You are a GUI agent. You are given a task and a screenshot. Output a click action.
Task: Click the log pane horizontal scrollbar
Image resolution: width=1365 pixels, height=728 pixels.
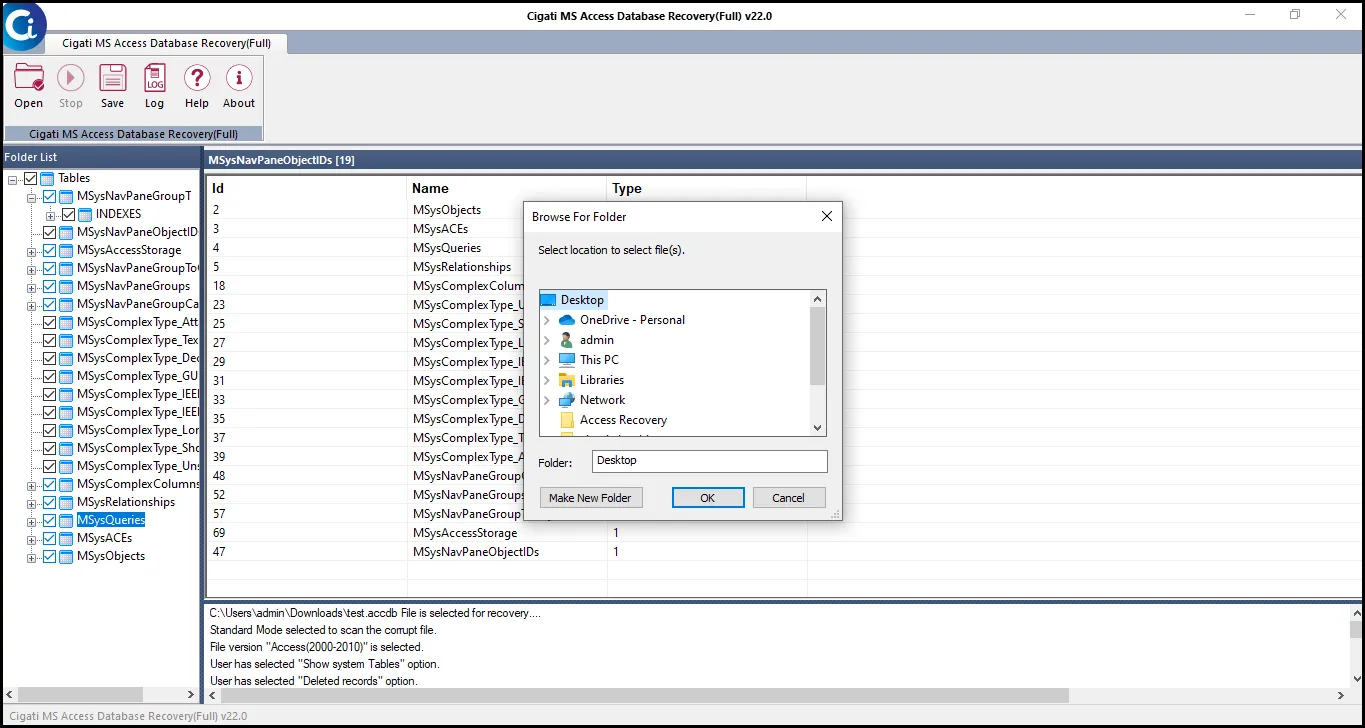click(644, 695)
